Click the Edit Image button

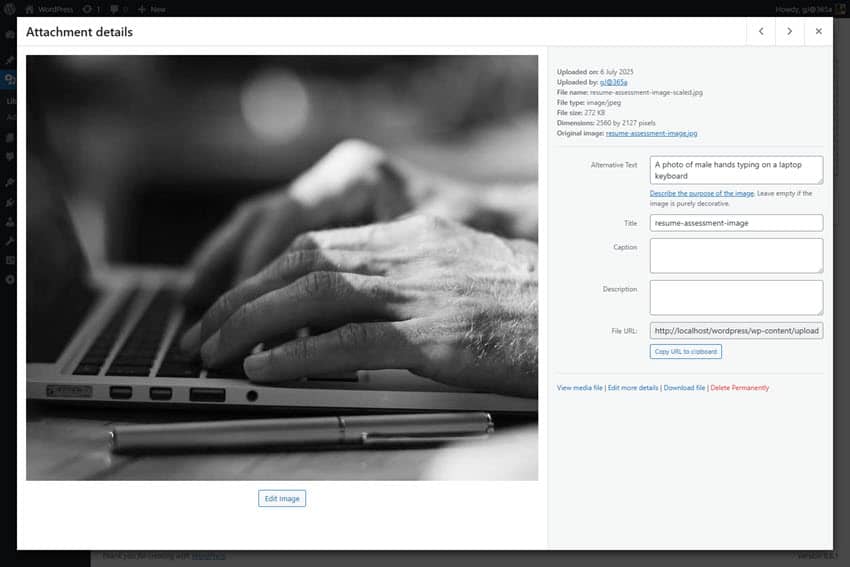282,498
